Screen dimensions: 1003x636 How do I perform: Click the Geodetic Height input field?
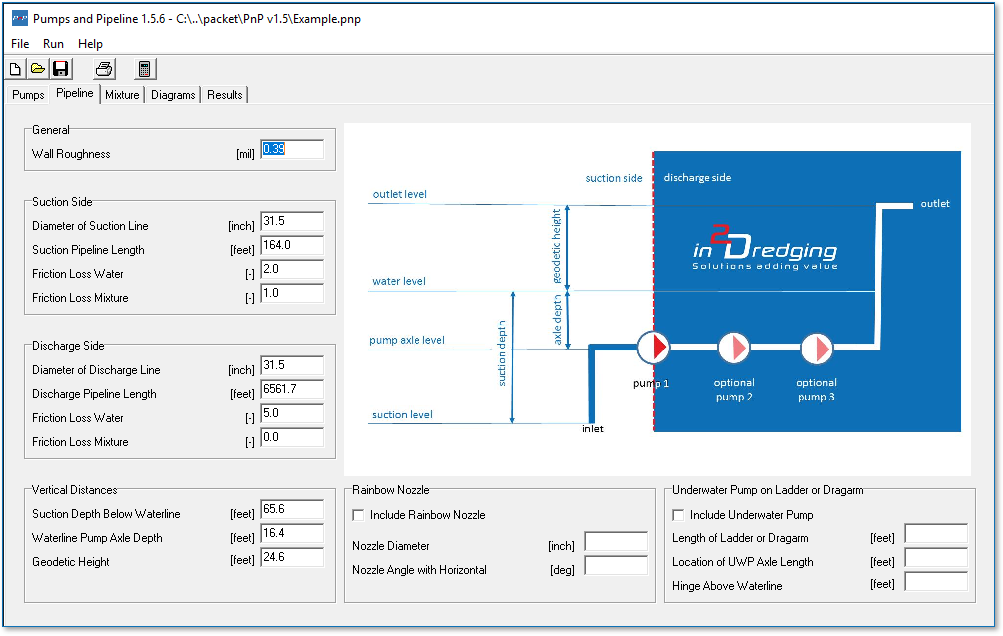pyautogui.click(x=292, y=557)
